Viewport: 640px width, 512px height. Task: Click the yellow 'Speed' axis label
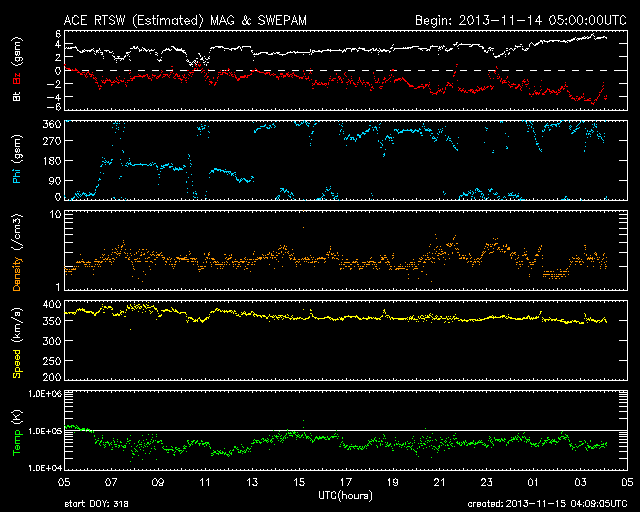tap(17, 364)
